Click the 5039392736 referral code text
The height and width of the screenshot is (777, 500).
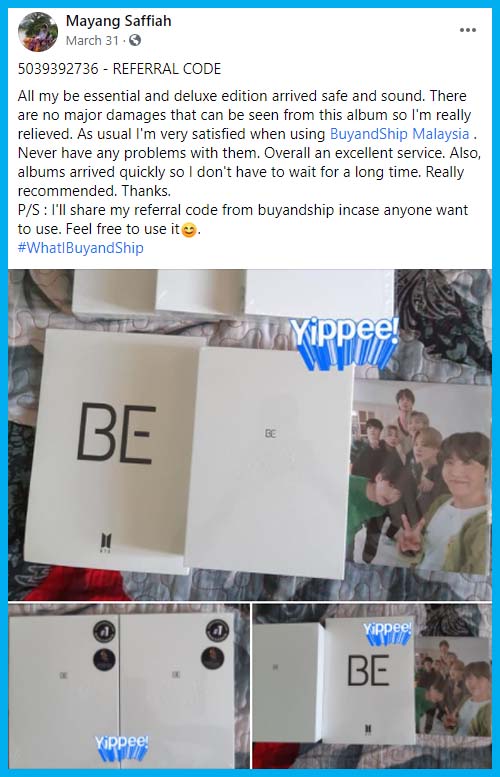pyautogui.click(x=58, y=69)
